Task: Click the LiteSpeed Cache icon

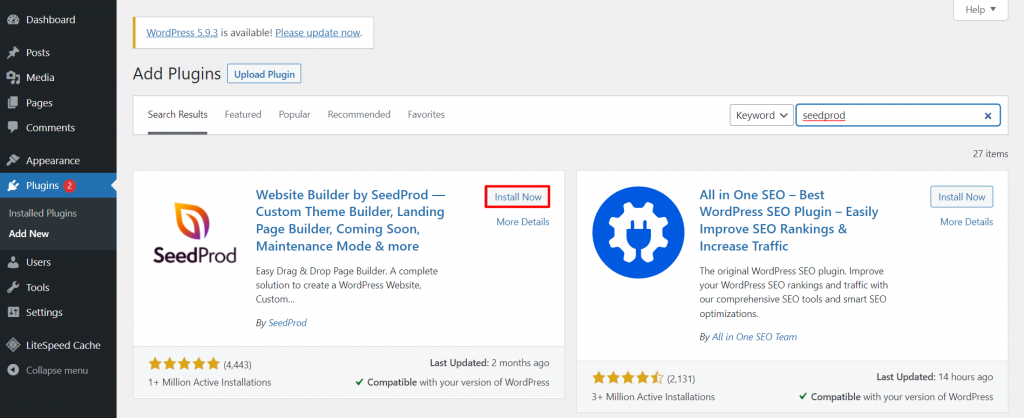Action: (12, 345)
